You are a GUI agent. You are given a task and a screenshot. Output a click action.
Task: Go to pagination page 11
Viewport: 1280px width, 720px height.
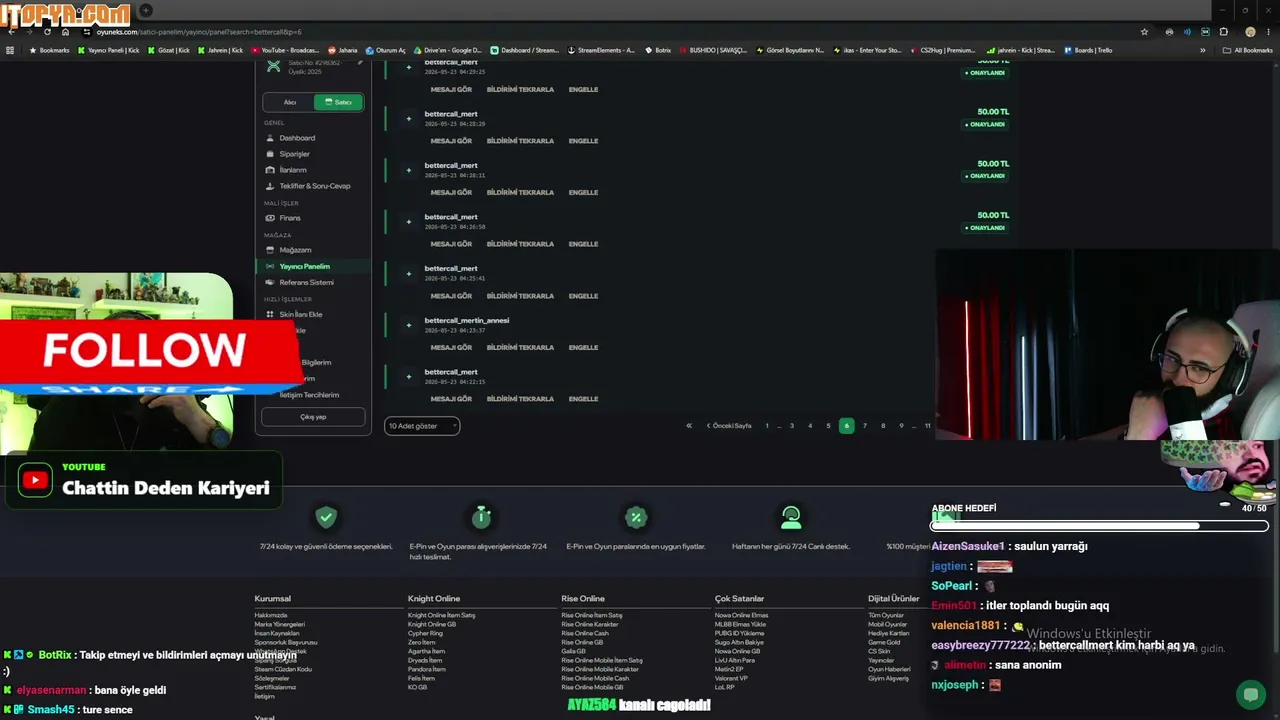tap(927, 426)
